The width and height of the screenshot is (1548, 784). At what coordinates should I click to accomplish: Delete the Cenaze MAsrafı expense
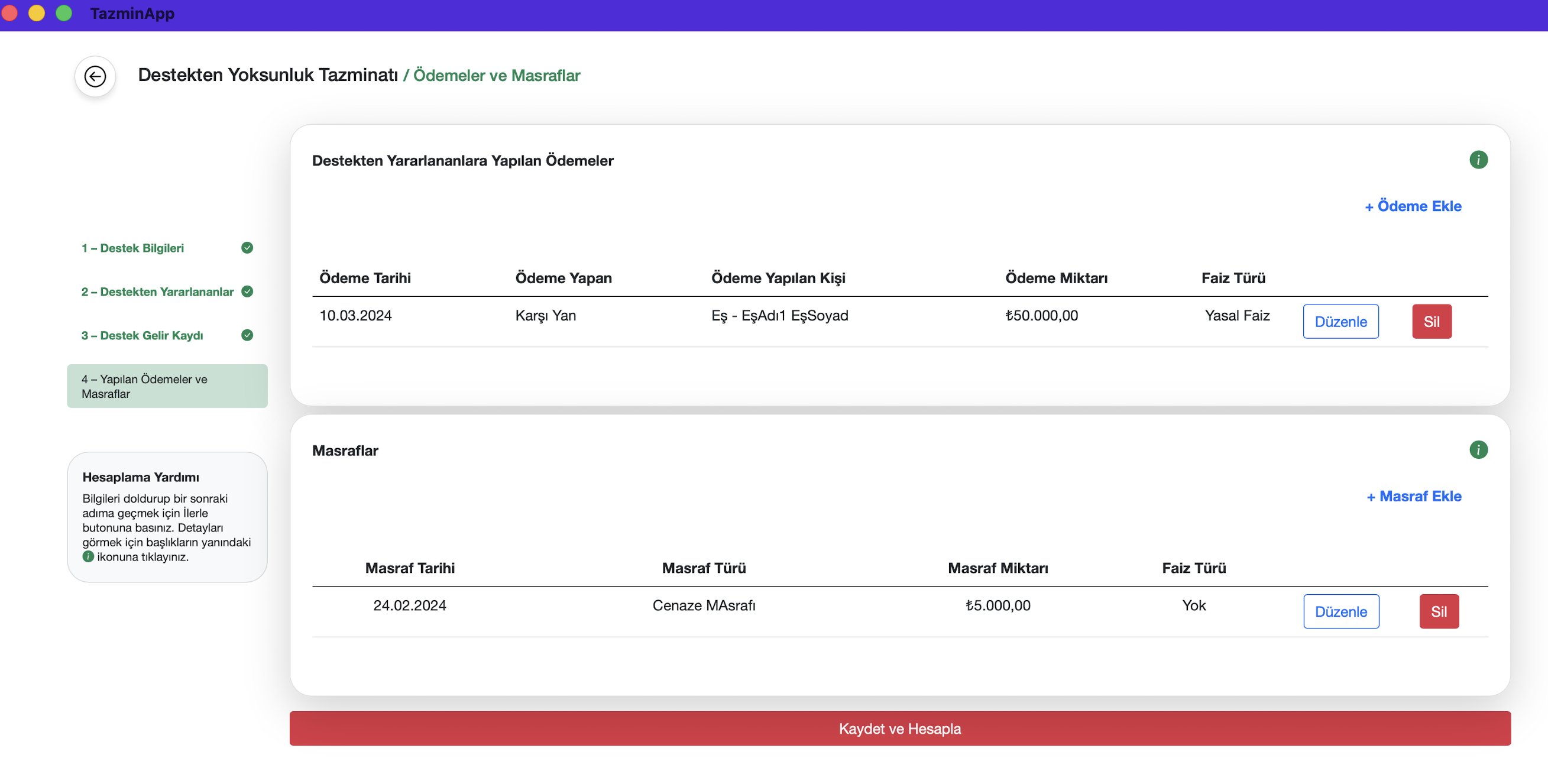coord(1438,611)
